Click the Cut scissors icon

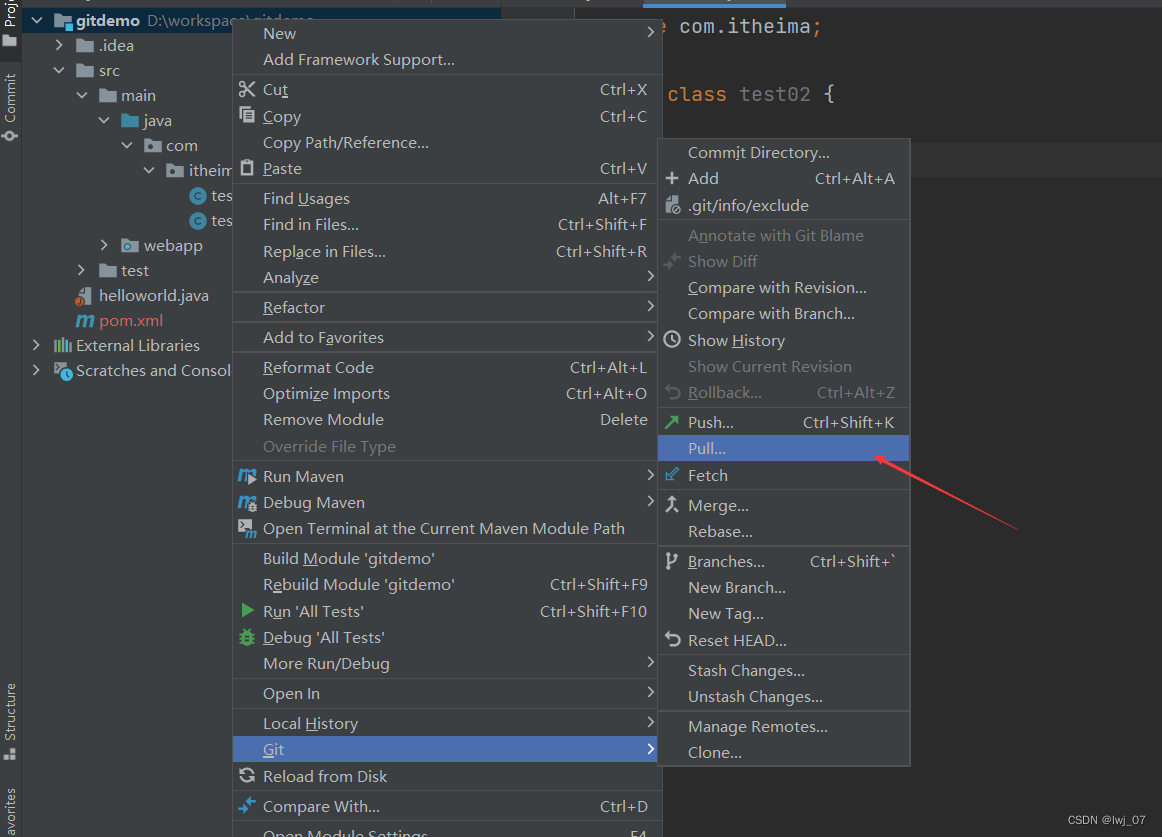(x=247, y=90)
